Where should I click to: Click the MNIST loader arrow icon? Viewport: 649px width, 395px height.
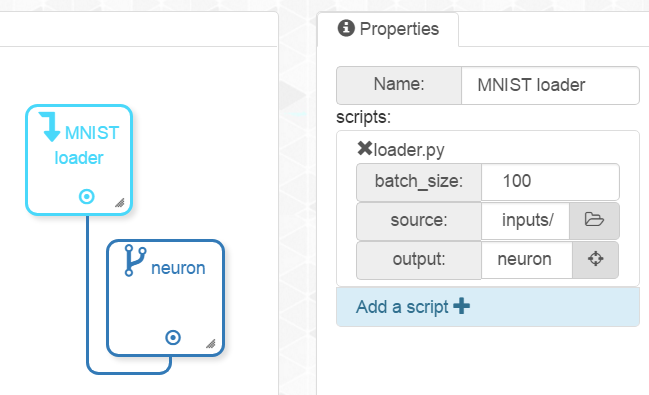tap(50, 127)
